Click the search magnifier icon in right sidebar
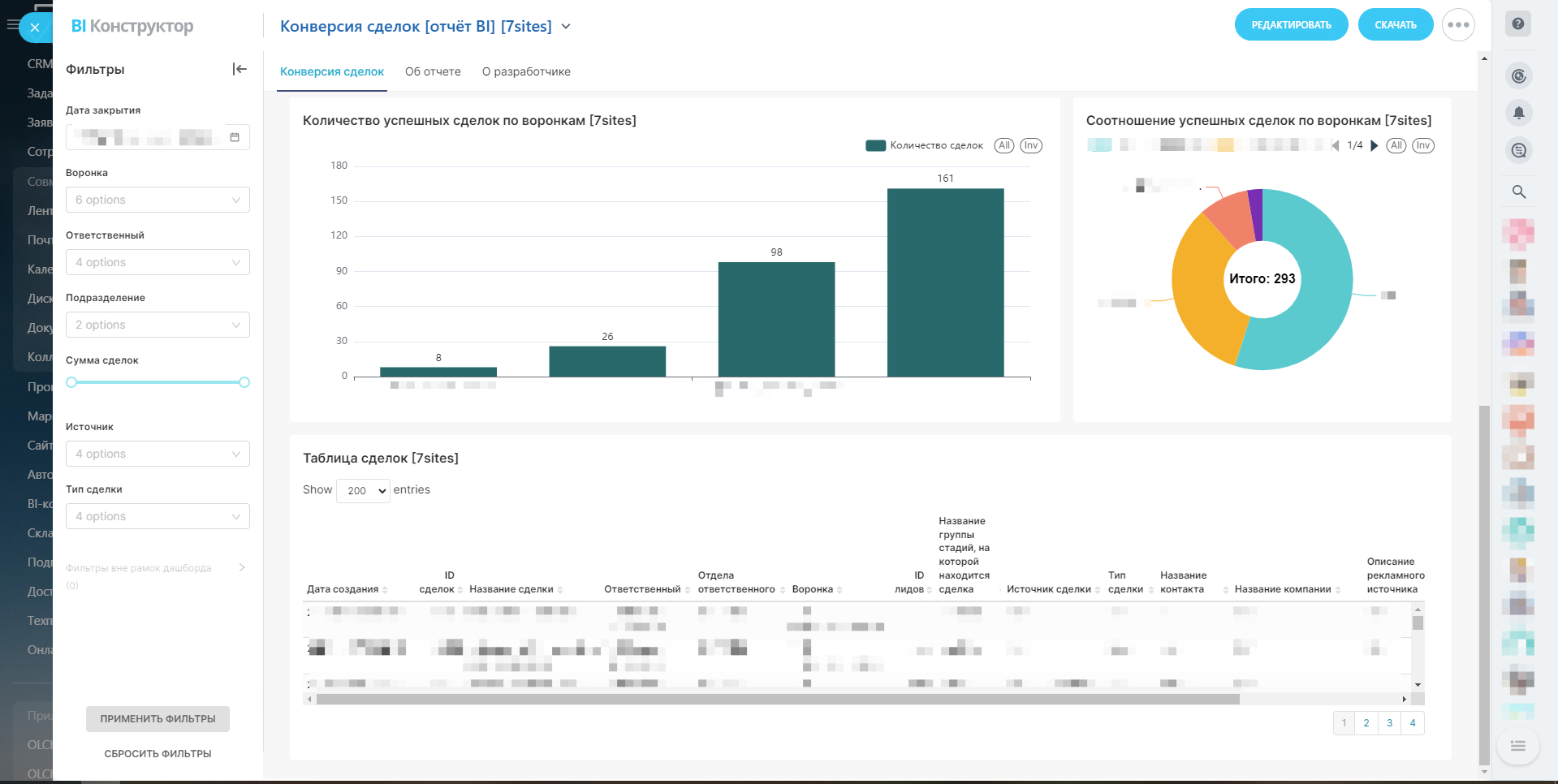This screenshot has width=1558, height=784. click(x=1518, y=192)
